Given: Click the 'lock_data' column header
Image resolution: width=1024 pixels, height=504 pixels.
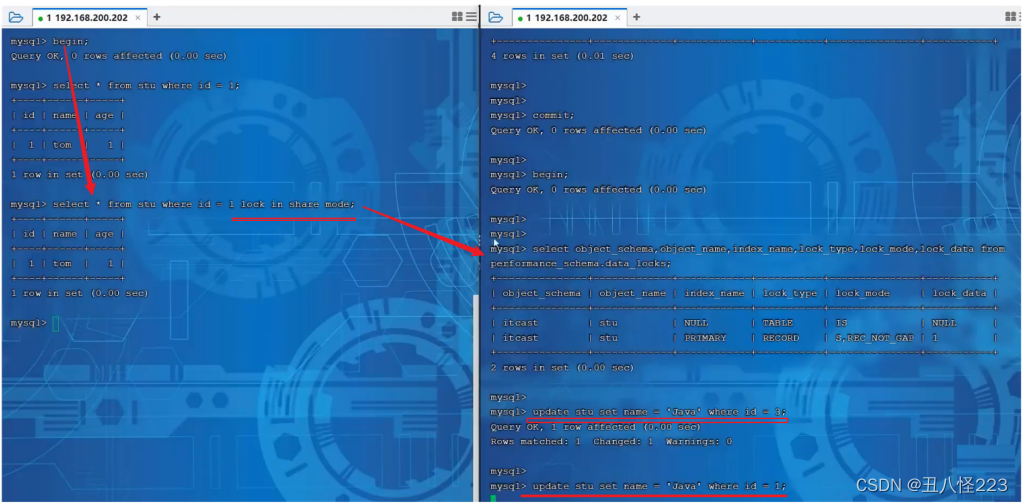Looking at the screenshot, I should pos(959,293).
